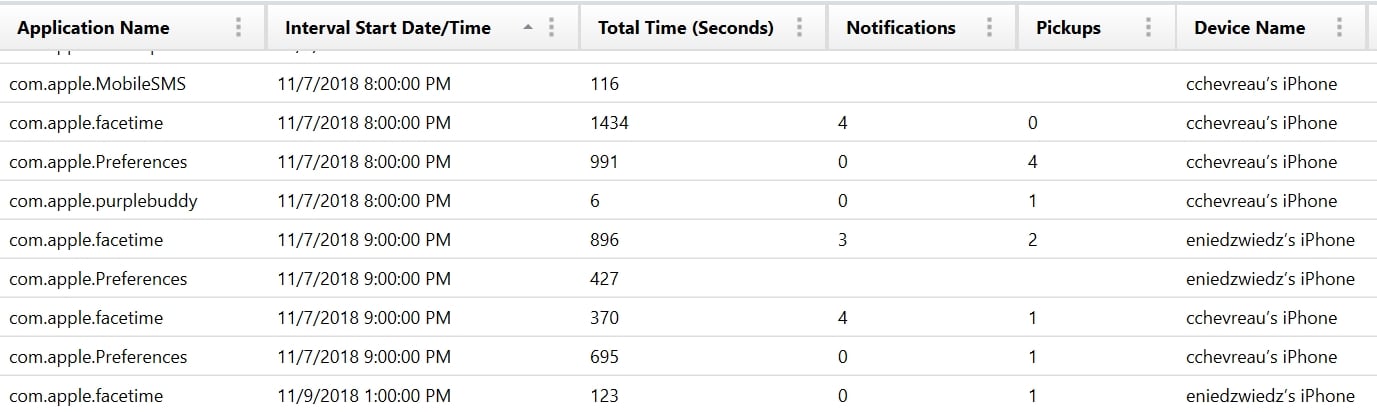Viewport: 1377px width, 412px height.
Task: Click eniedzwiedz's iPhone in the 427 seconds row
Action: tap(1270, 279)
